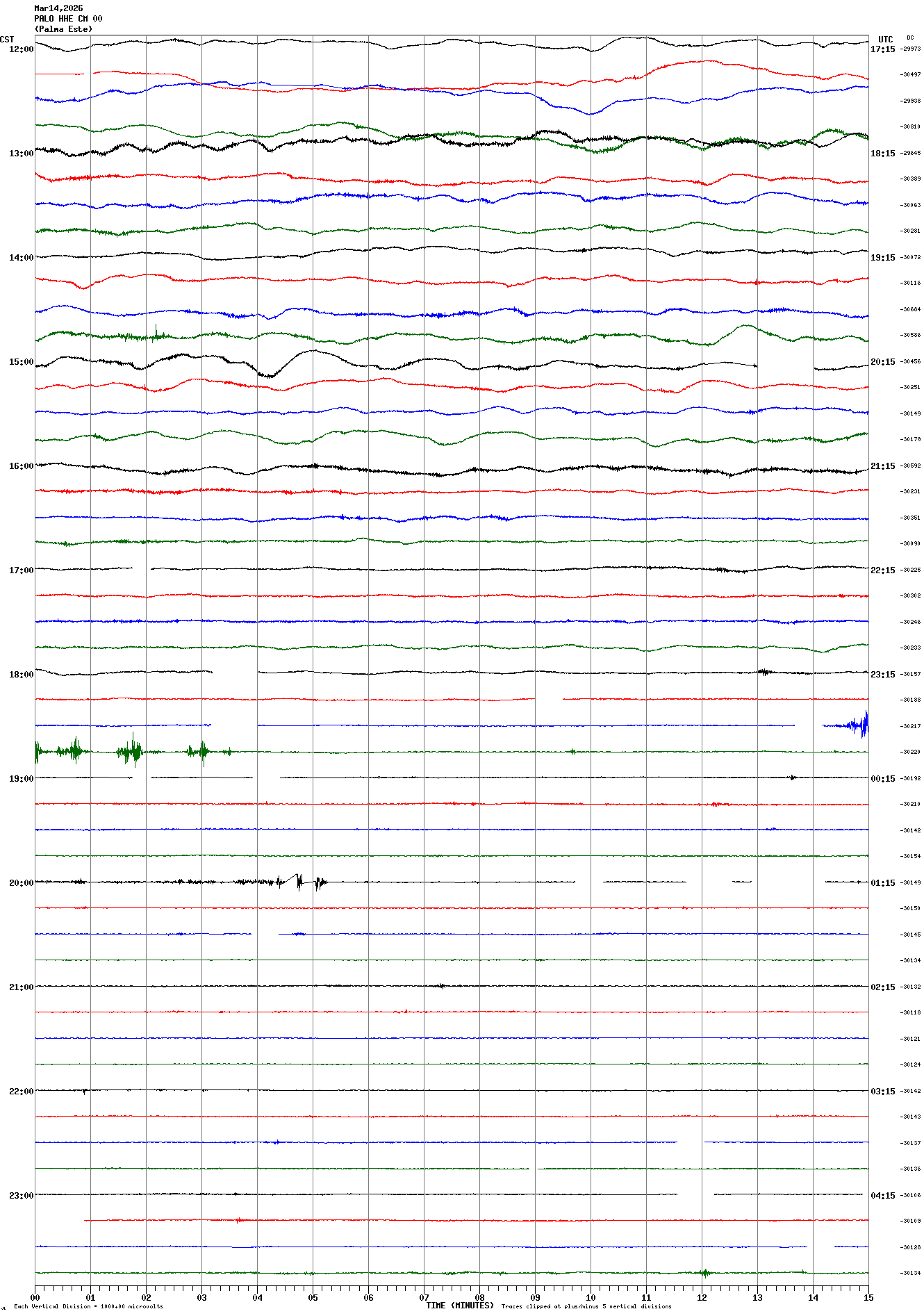This screenshot has width=924, height=1316.
Task: Click the 04:15 UTC time label
Action: [x=882, y=1196]
